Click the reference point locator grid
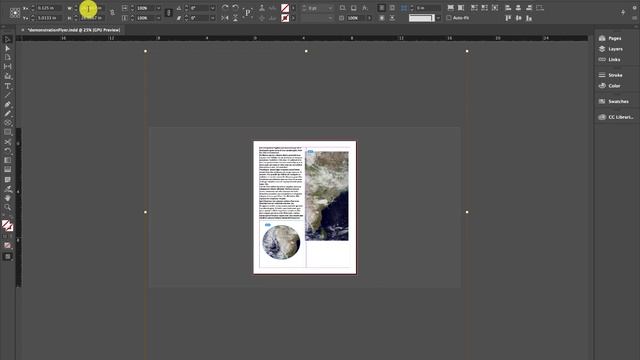The width and height of the screenshot is (640, 360). click(x=15, y=13)
